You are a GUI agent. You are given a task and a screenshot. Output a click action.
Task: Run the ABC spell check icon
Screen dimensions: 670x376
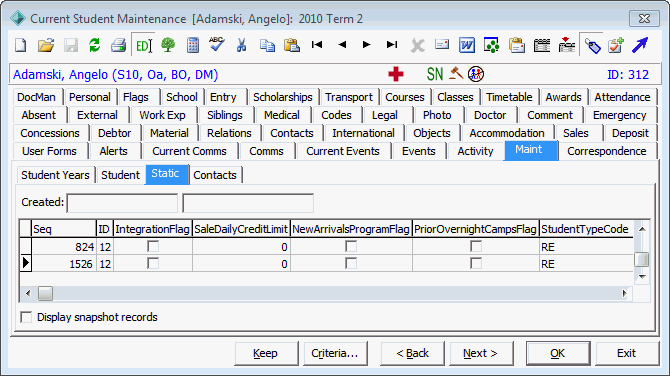(x=217, y=44)
